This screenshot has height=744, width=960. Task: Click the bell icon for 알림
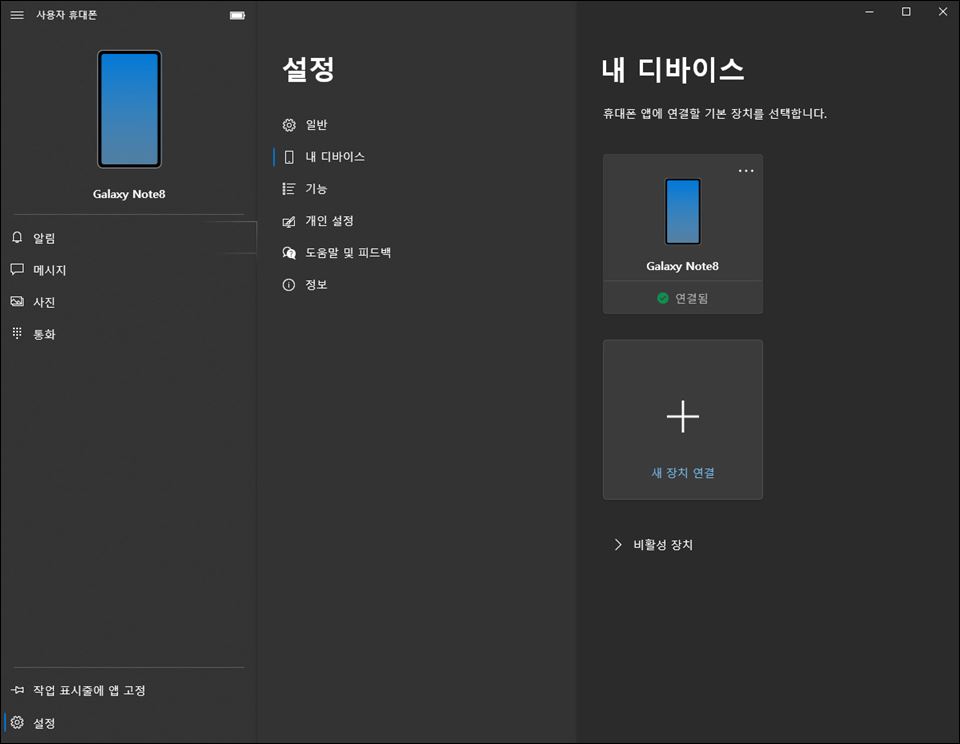[17, 238]
